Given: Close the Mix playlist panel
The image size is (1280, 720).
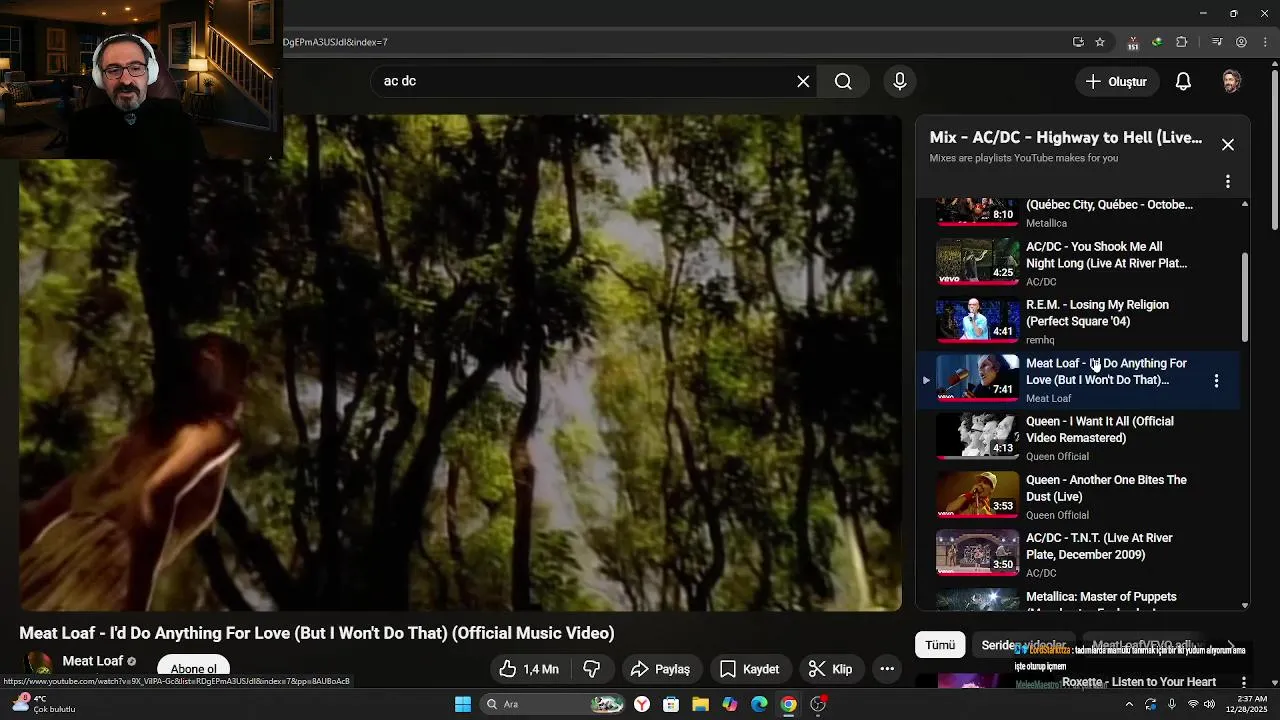Looking at the screenshot, I should (1228, 145).
